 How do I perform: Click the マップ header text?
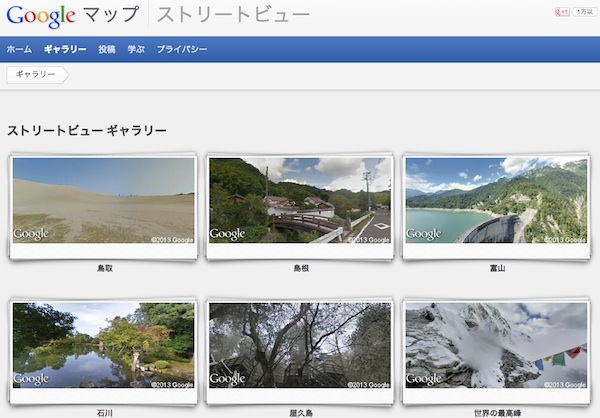click(112, 16)
